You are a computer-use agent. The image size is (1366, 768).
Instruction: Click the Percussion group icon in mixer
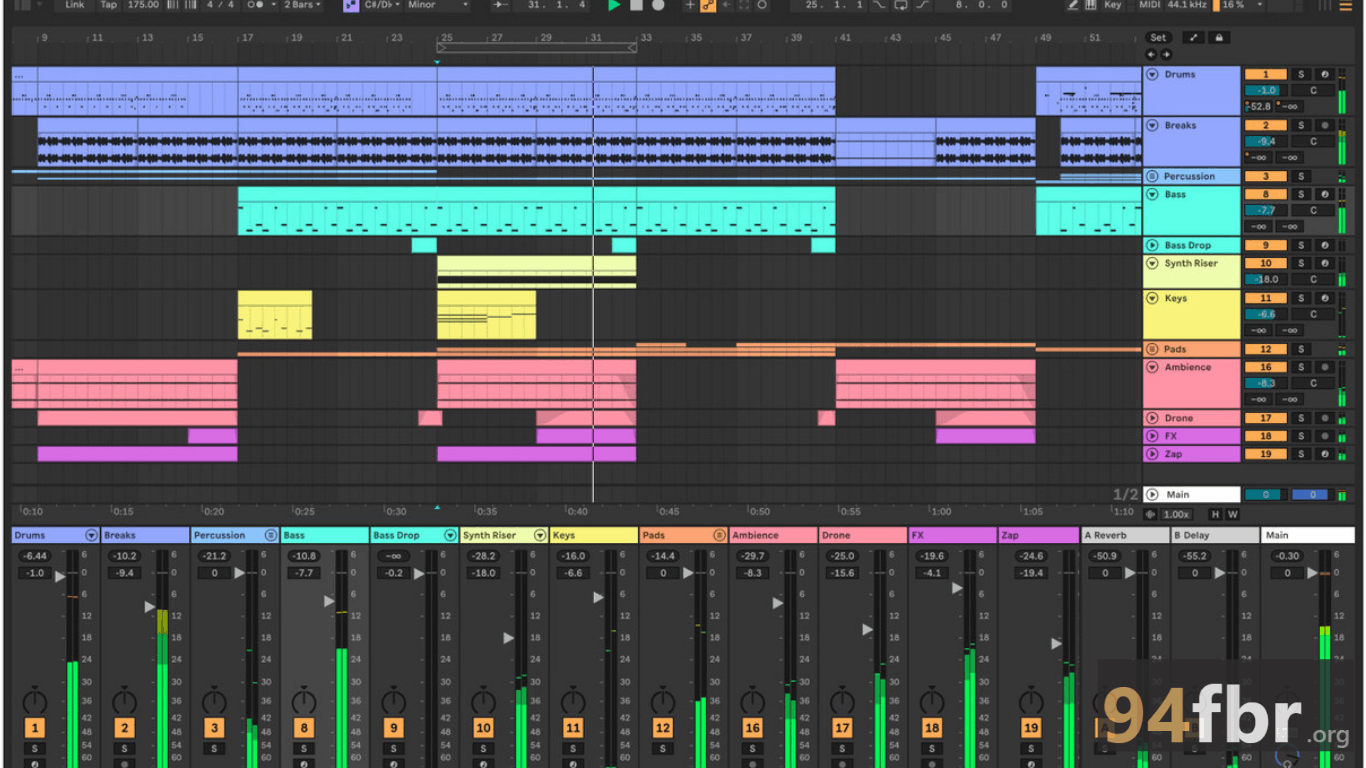[x=271, y=535]
